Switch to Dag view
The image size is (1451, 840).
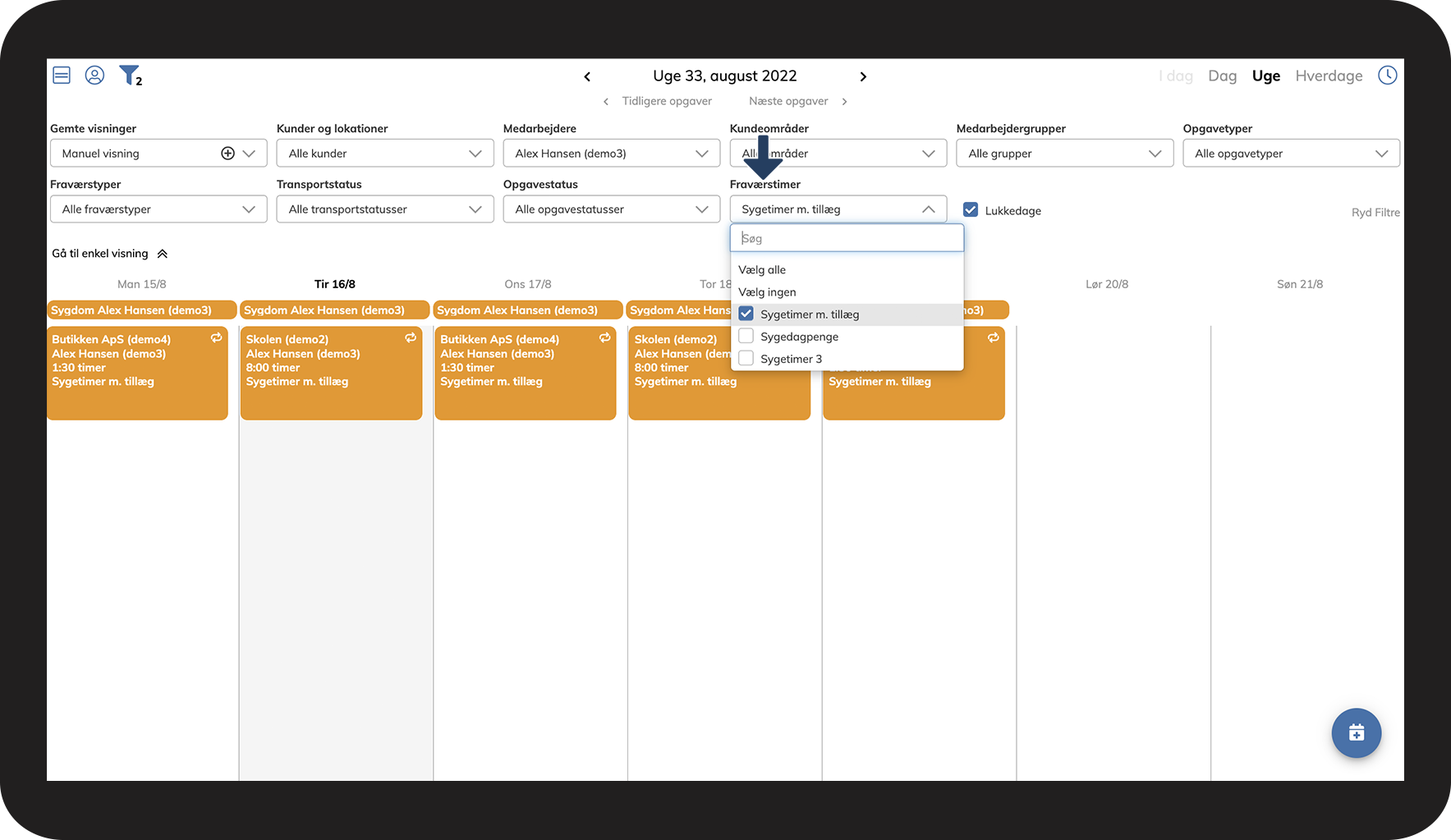coord(1222,76)
